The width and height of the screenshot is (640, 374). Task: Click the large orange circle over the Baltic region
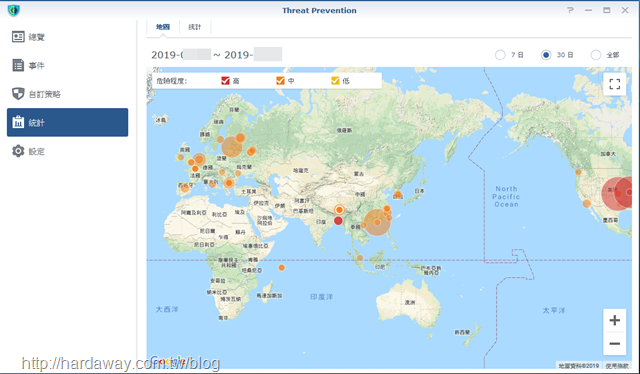click(232, 147)
